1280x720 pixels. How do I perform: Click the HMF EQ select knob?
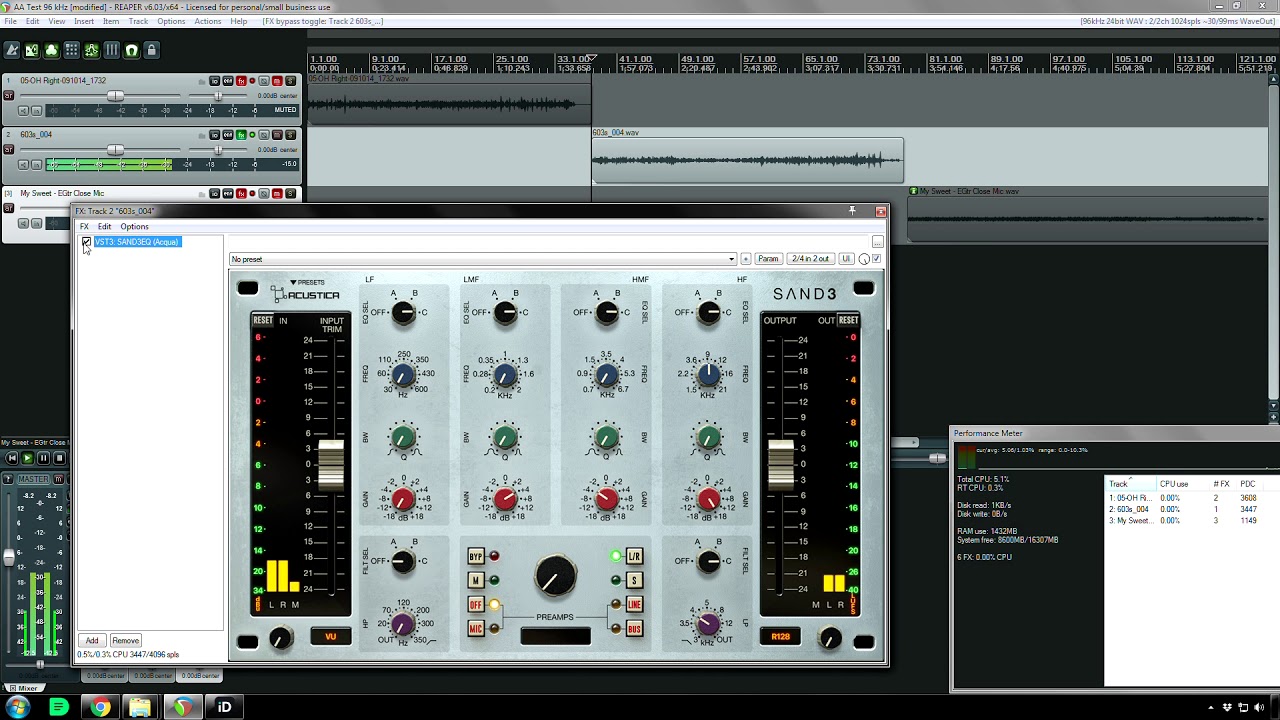pos(607,313)
